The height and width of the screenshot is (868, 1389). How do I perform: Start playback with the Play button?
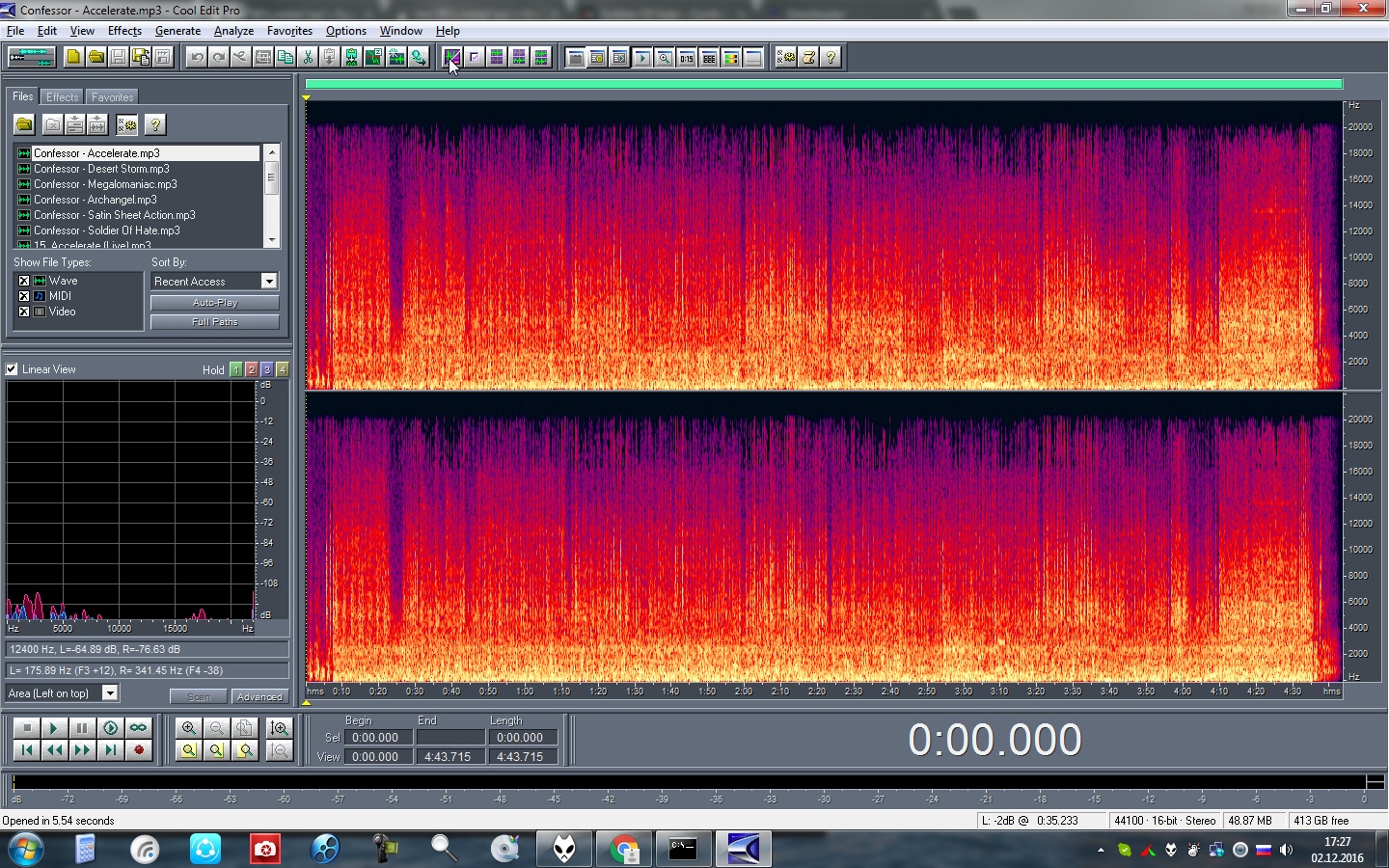(x=54, y=728)
